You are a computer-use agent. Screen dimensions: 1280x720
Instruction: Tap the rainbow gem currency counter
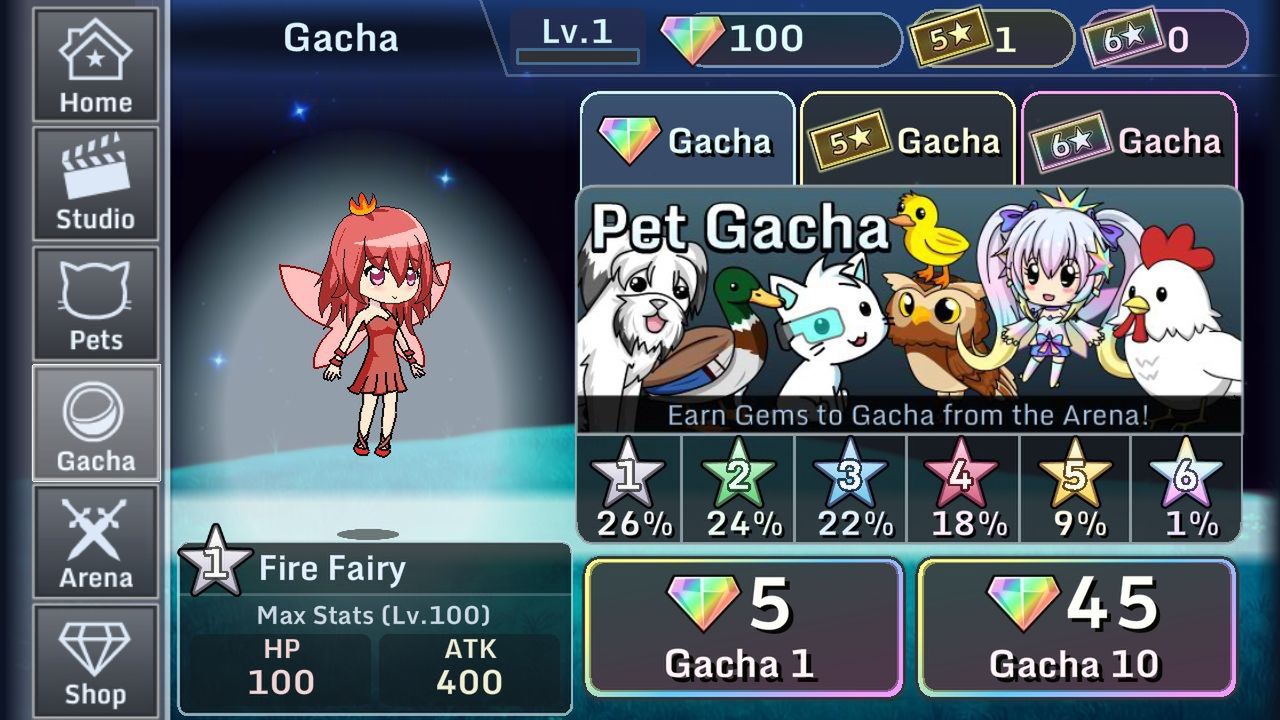[x=782, y=39]
